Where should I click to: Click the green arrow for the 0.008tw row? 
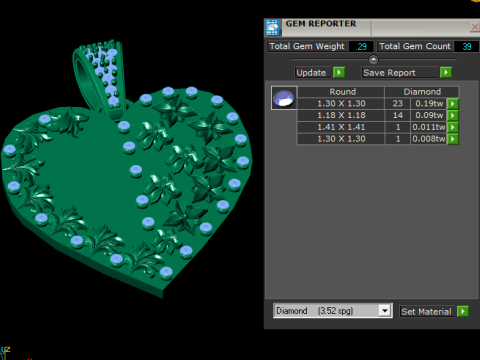453,139
